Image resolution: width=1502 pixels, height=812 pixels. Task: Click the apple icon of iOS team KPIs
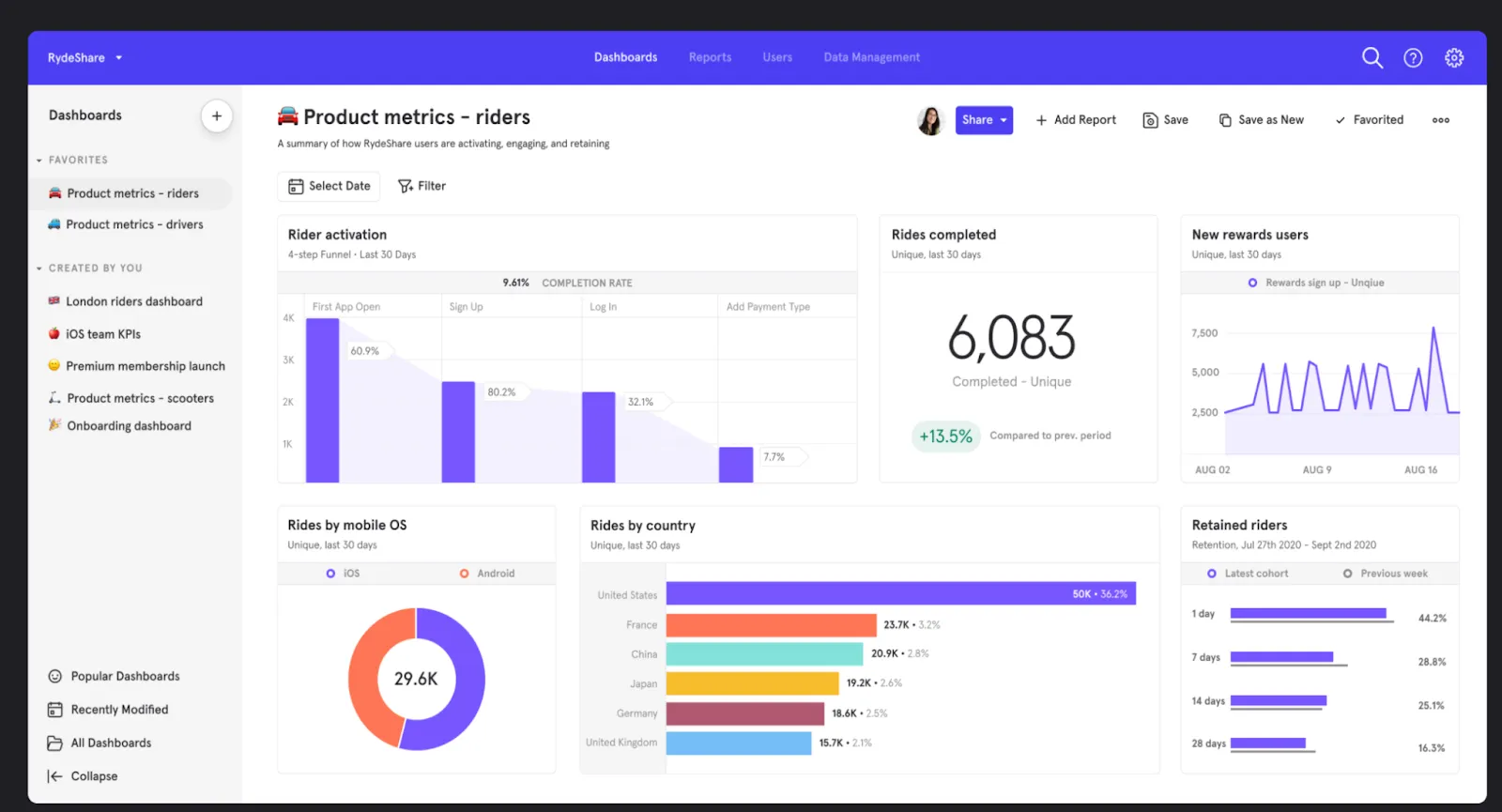[x=54, y=333]
